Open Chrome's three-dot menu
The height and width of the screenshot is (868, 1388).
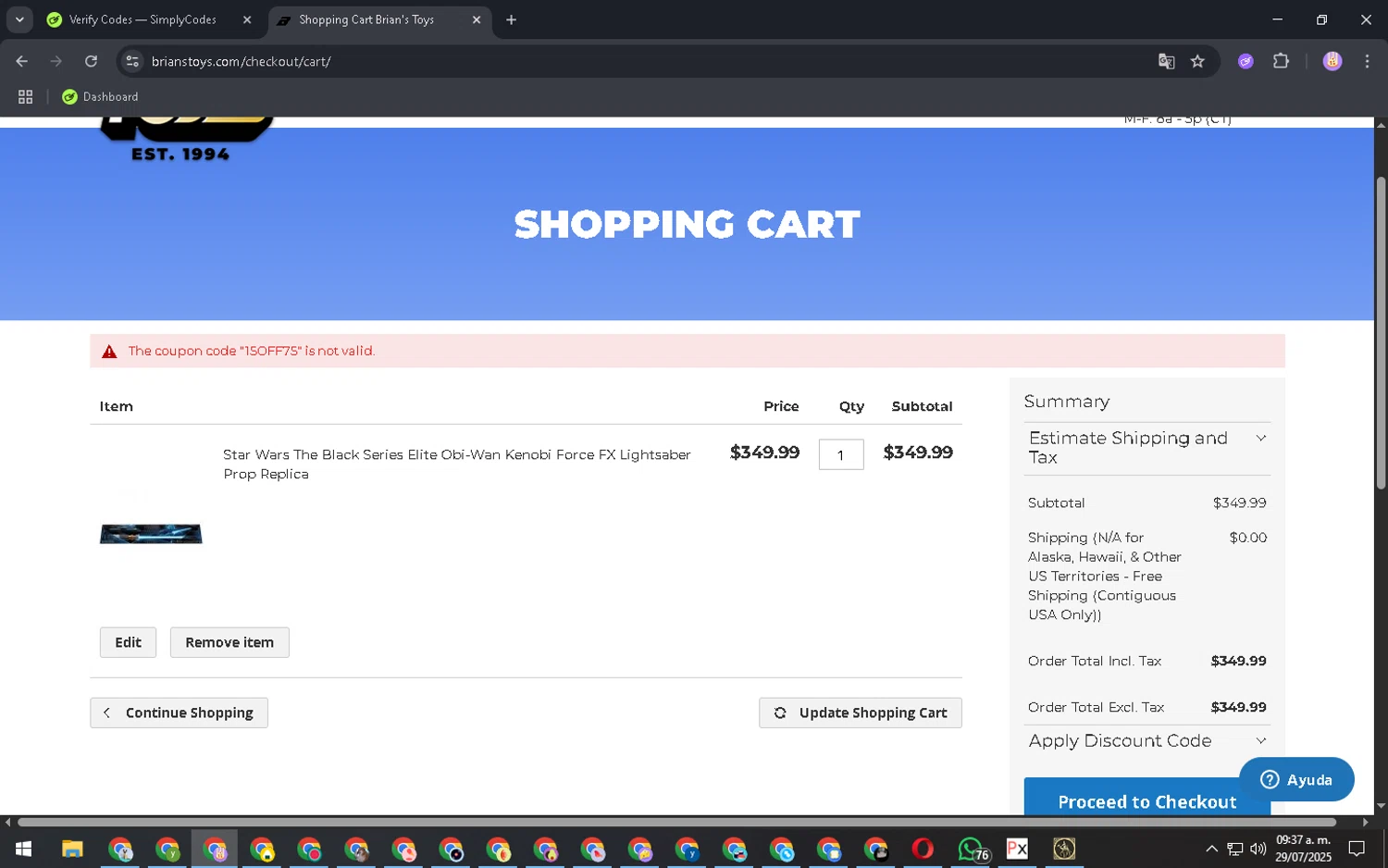(1367, 61)
